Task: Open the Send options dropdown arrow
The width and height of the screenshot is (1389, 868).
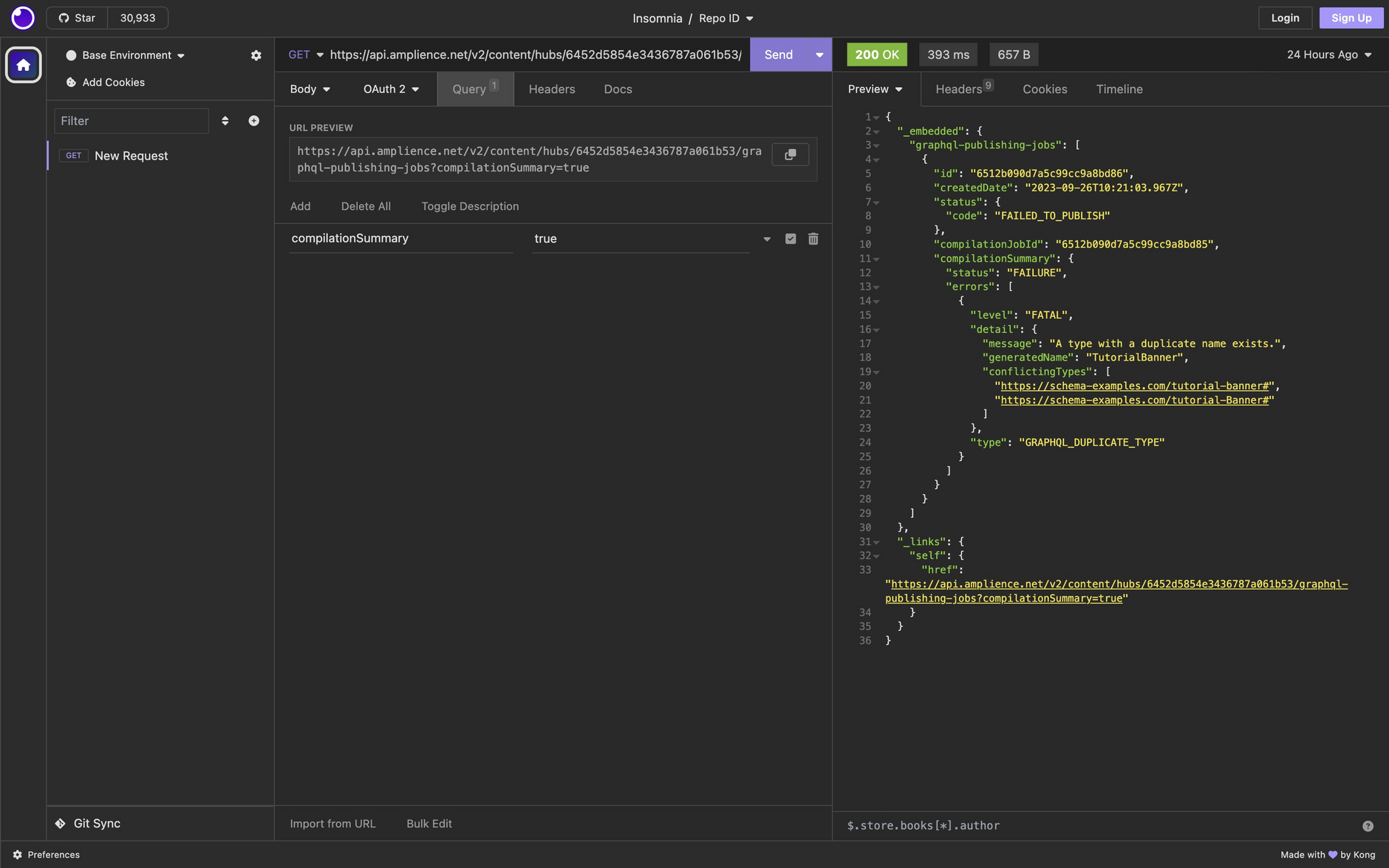Action: click(x=819, y=55)
